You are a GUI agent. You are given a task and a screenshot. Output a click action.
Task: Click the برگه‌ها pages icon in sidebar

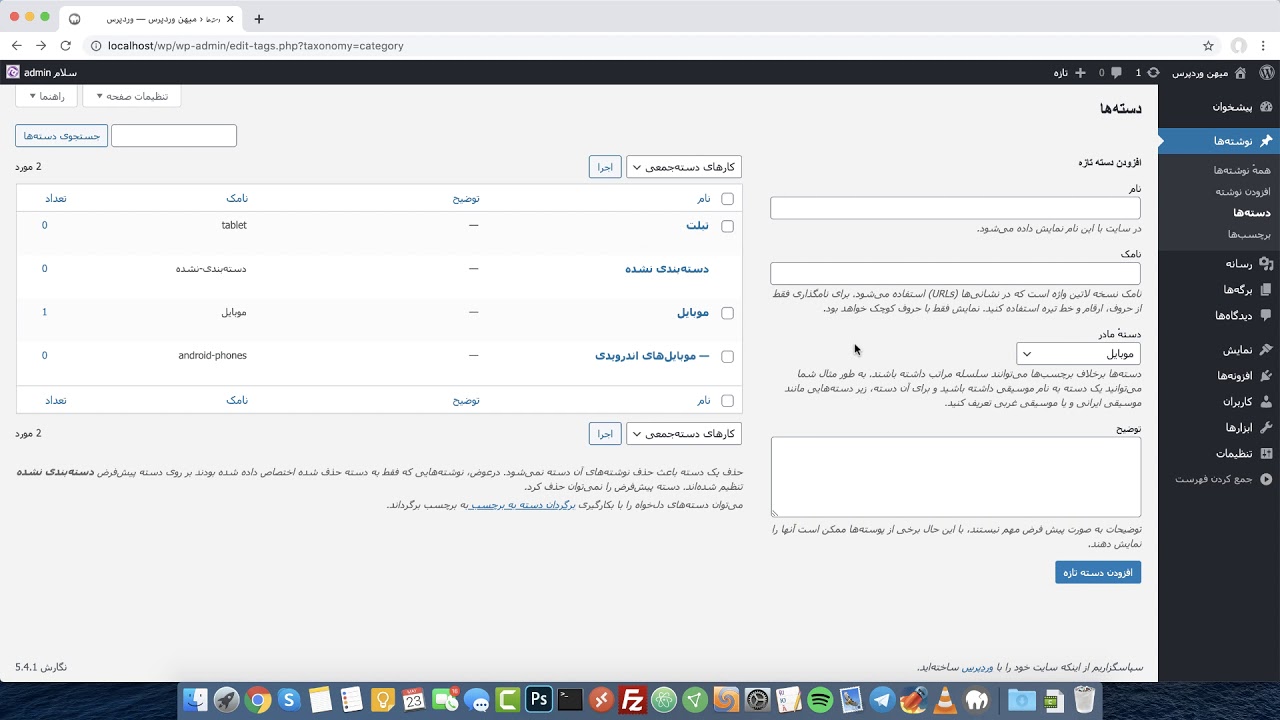coord(1266,290)
